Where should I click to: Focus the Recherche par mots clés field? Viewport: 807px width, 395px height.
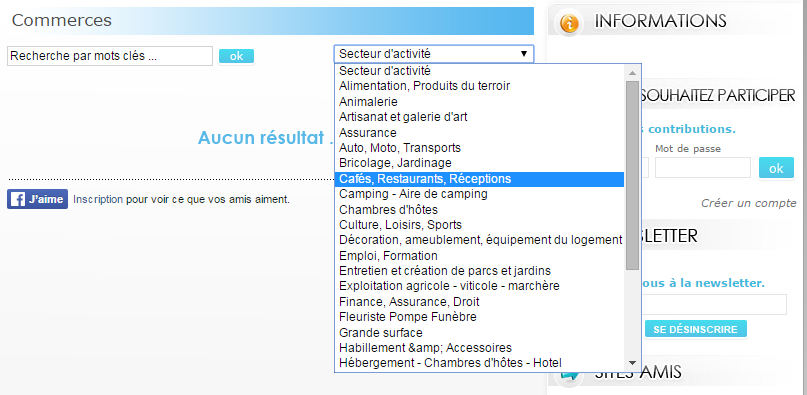[x=110, y=56]
